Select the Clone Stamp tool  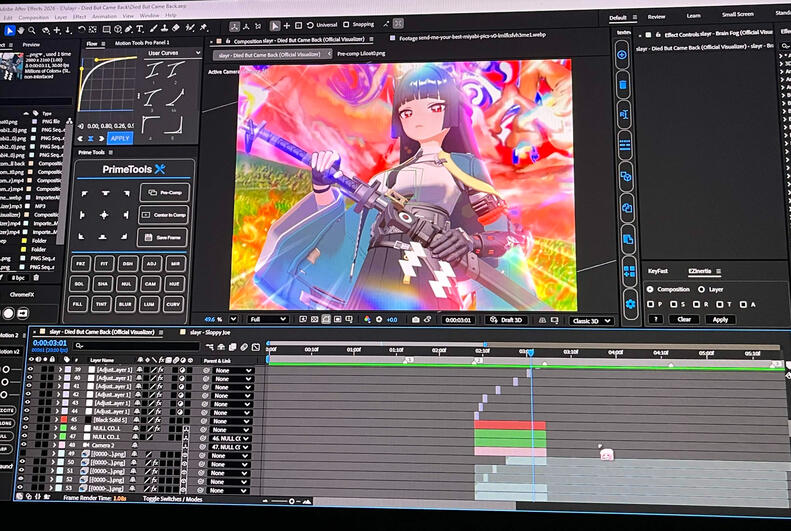164,29
